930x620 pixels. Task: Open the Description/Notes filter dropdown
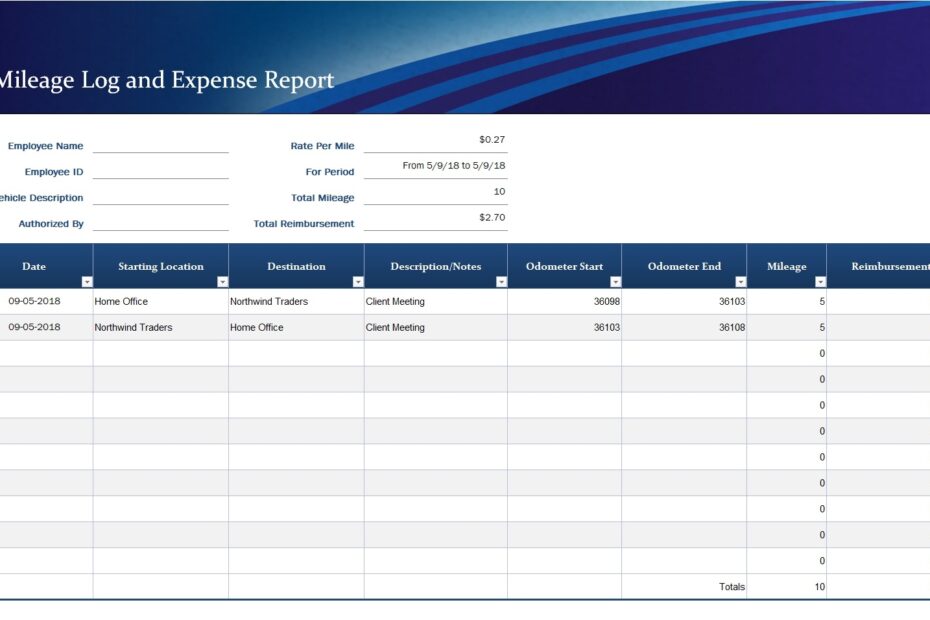coord(502,281)
